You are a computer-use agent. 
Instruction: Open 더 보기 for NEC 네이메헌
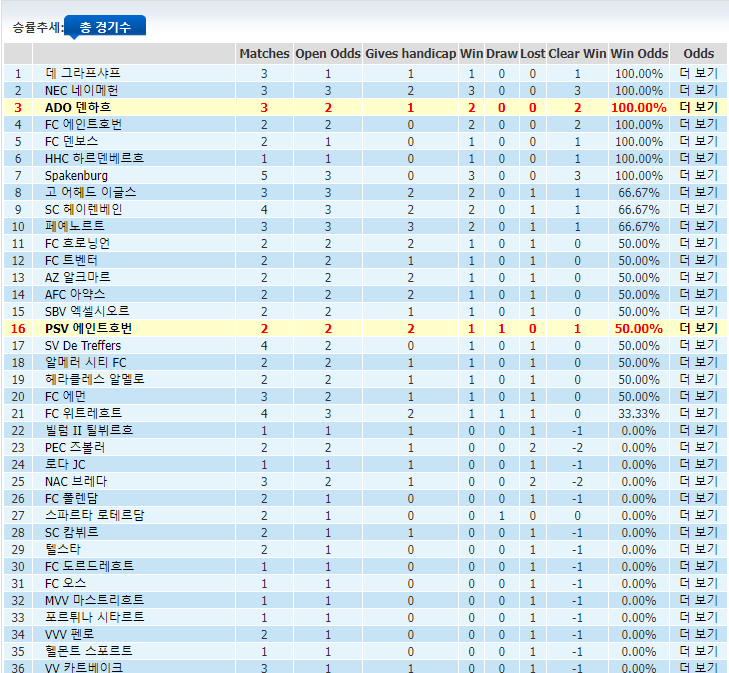[x=698, y=91]
